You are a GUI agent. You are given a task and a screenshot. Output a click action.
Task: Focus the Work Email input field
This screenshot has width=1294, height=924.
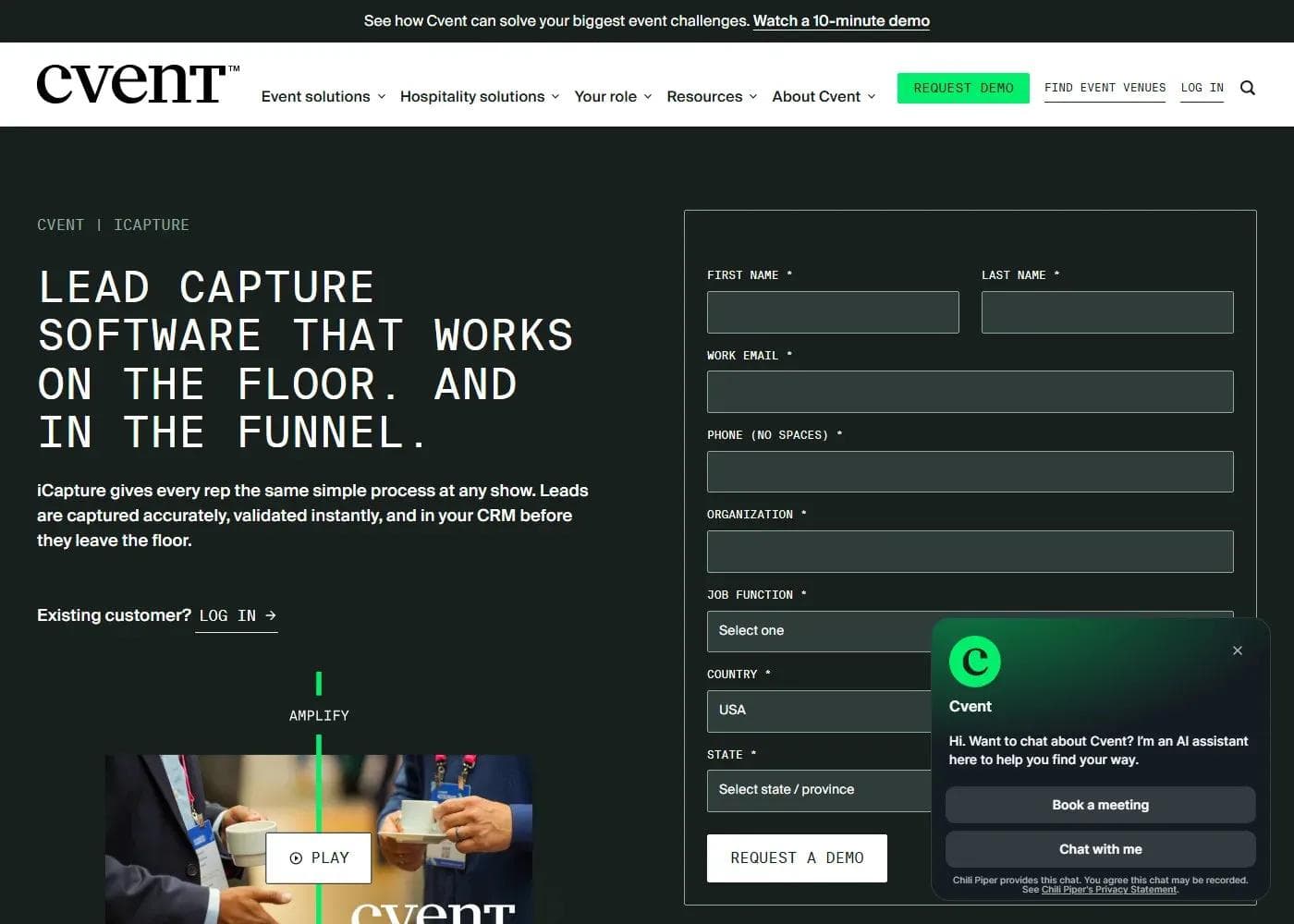tap(970, 392)
